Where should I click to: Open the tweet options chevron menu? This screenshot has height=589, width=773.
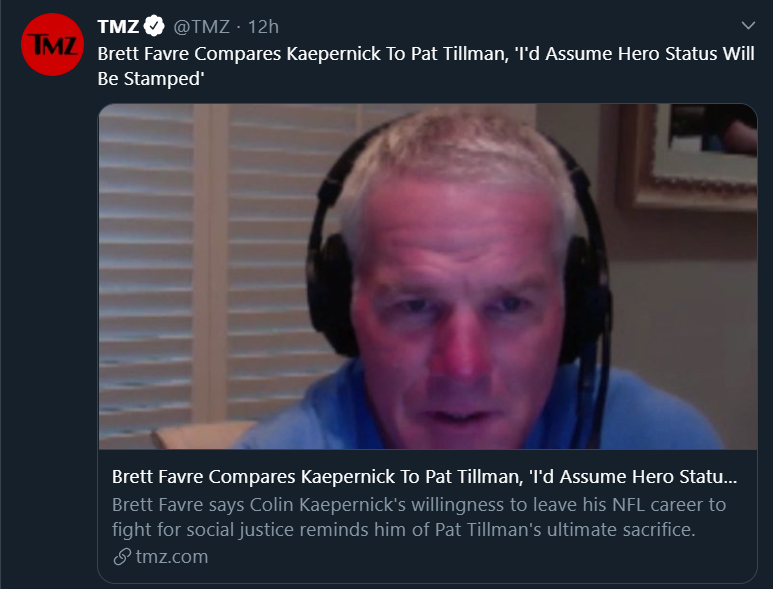click(748, 25)
